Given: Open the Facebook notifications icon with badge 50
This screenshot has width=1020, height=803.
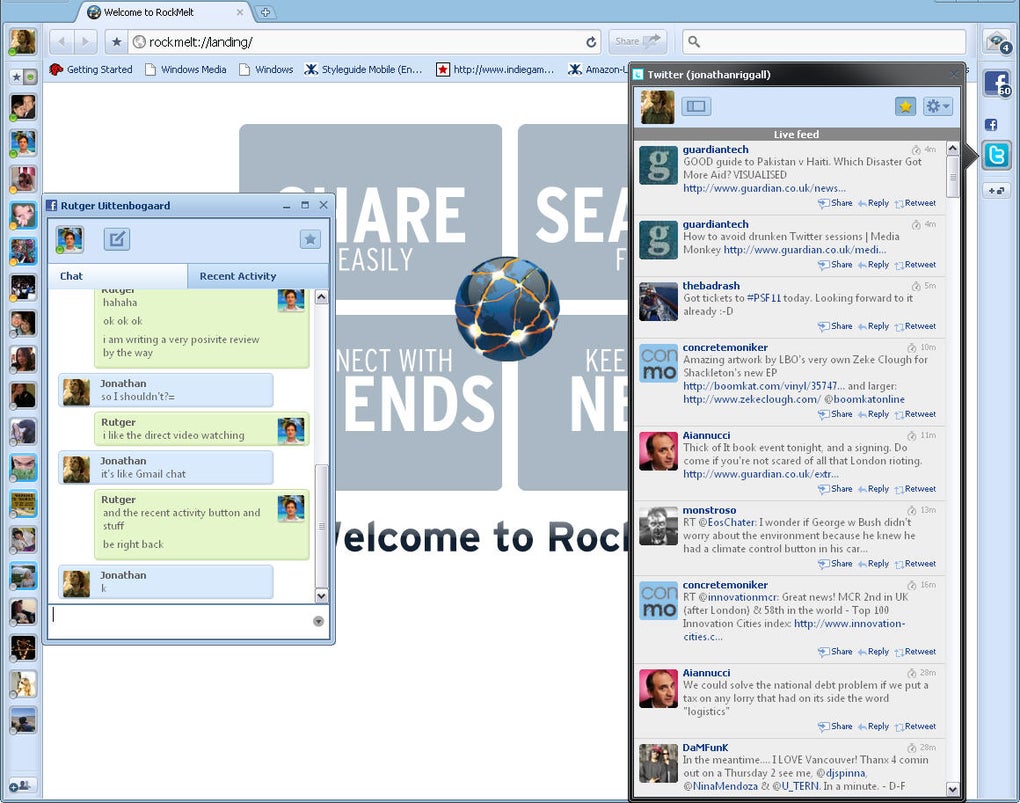Looking at the screenshot, I should (x=997, y=84).
